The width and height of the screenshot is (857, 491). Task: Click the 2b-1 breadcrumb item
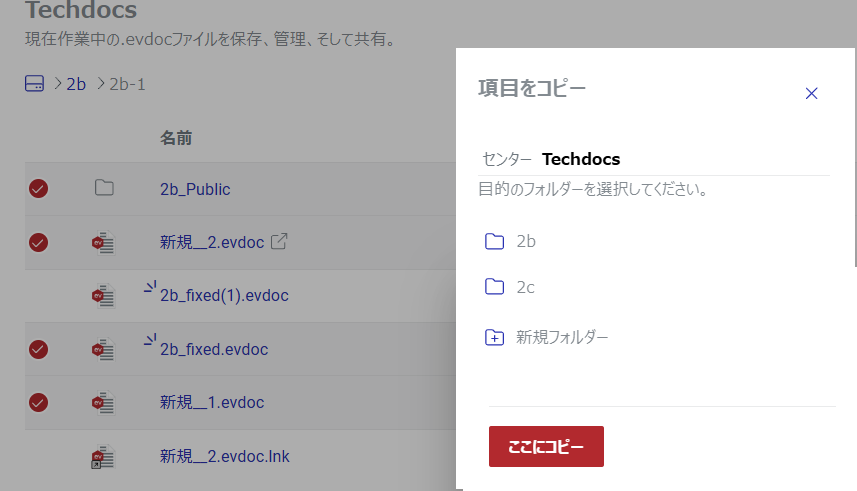[127, 84]
